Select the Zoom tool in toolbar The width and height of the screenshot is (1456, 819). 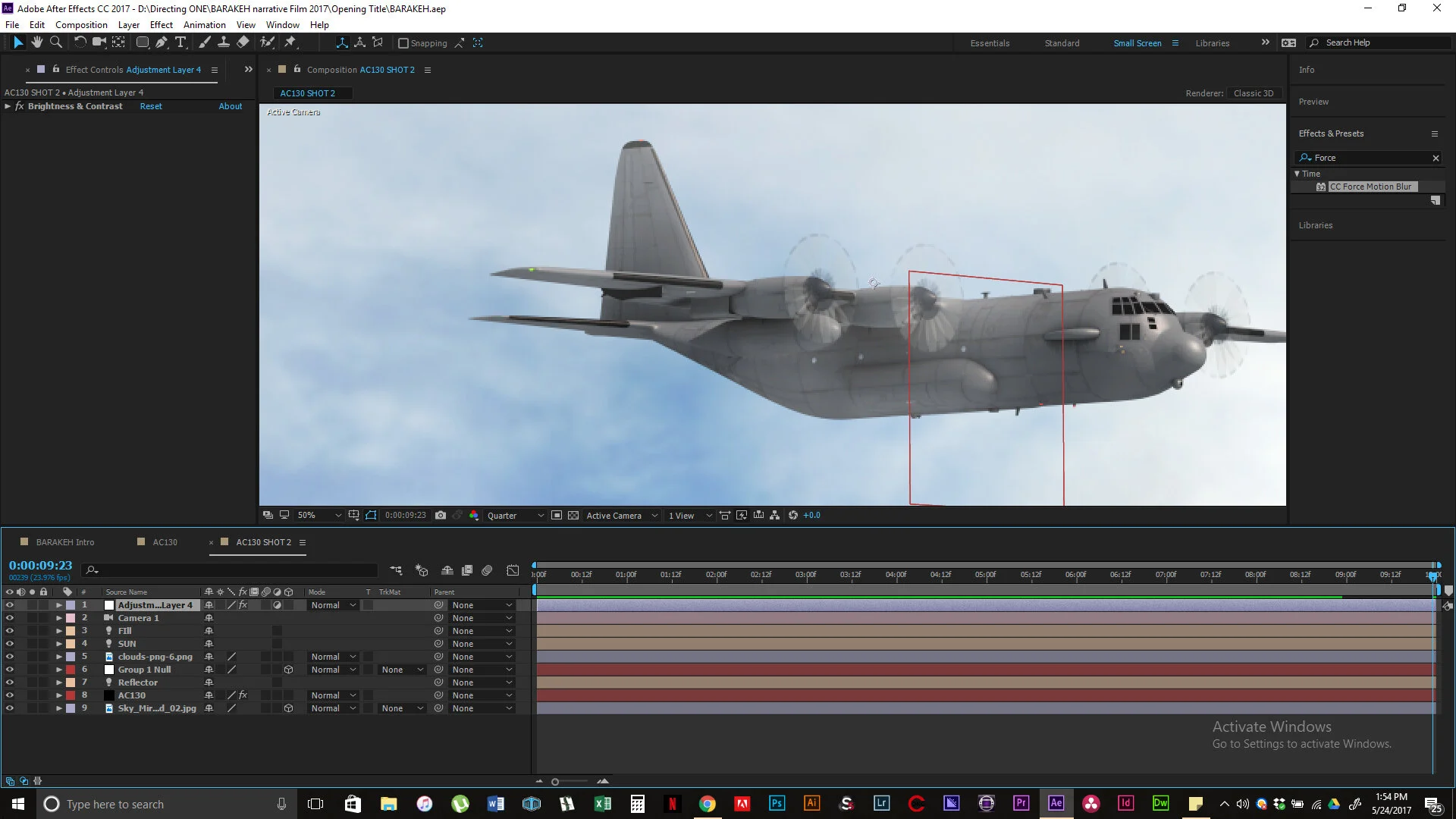click(55, 42)
